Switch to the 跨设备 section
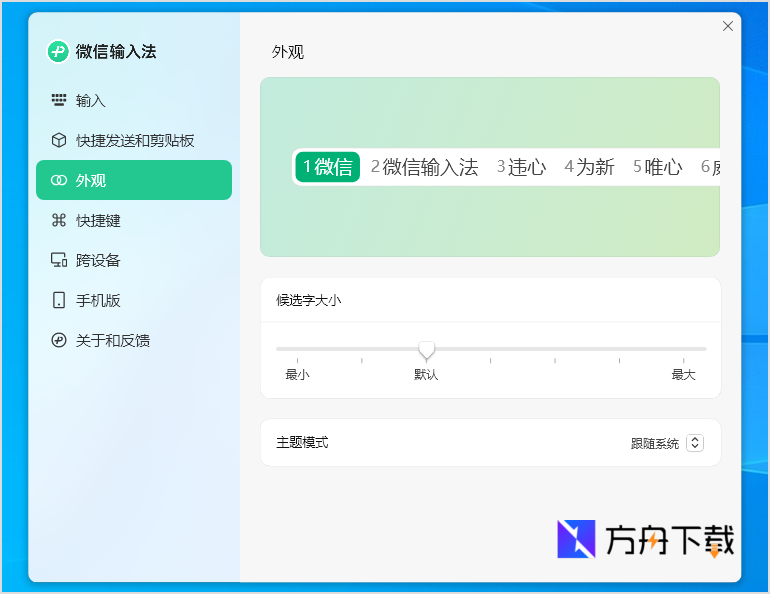 click(x=134, y=260)
